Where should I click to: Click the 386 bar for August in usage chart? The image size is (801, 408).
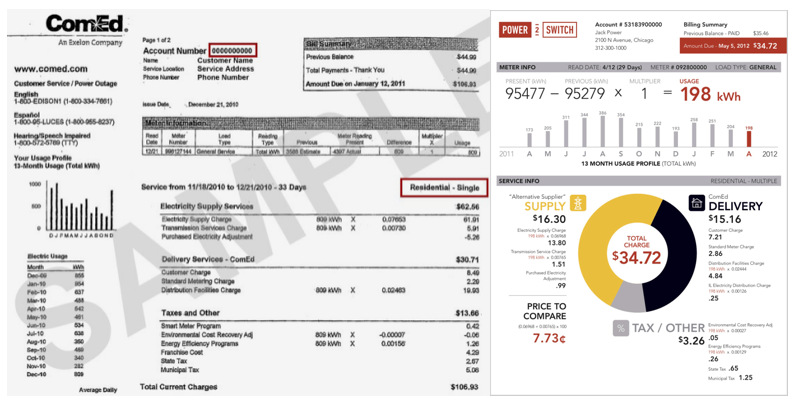pyautogui.click(x=602, y=132)
